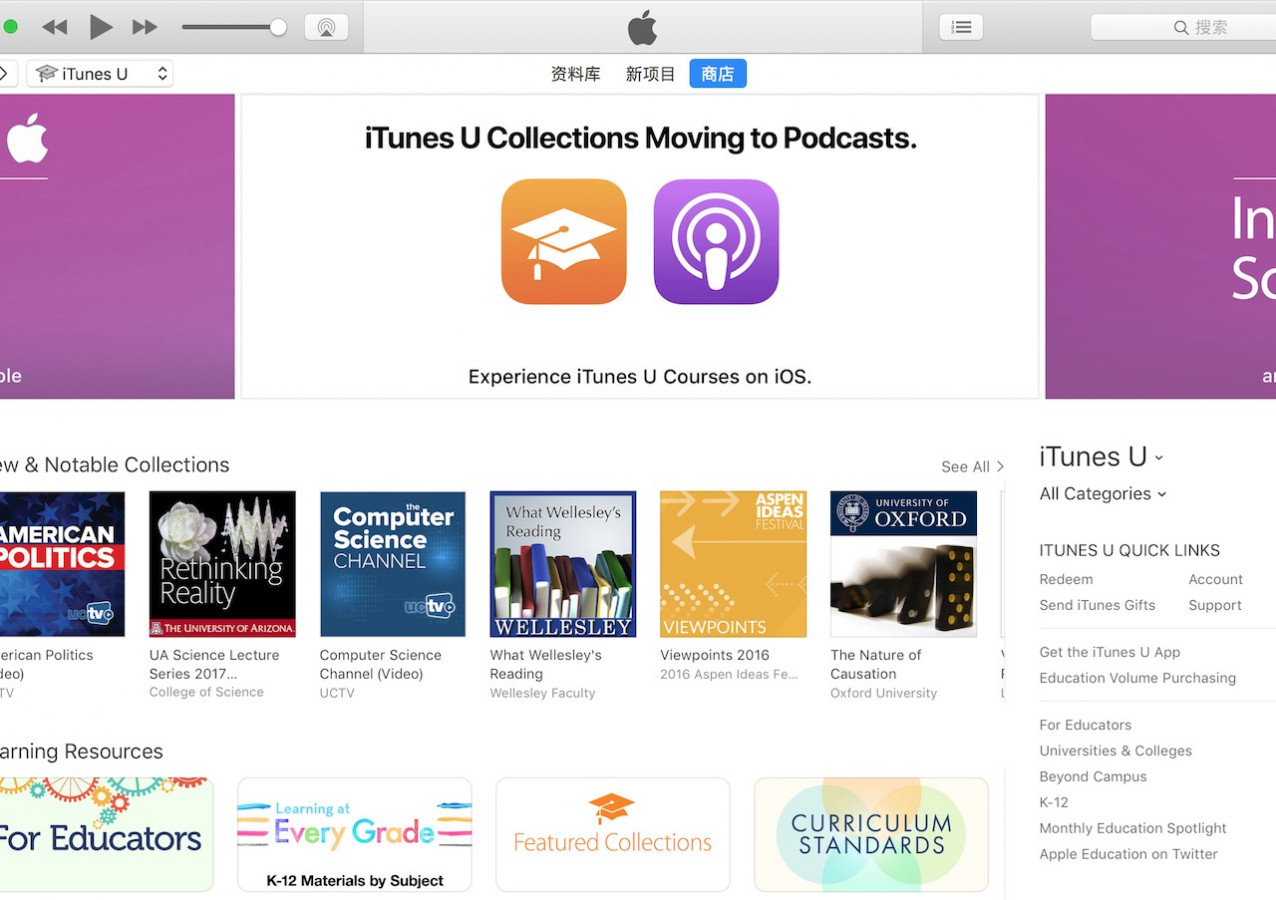The height and width of the screenshot is (900, 1276).
Task: Open the Redeem quick link
Action: 1066,579
